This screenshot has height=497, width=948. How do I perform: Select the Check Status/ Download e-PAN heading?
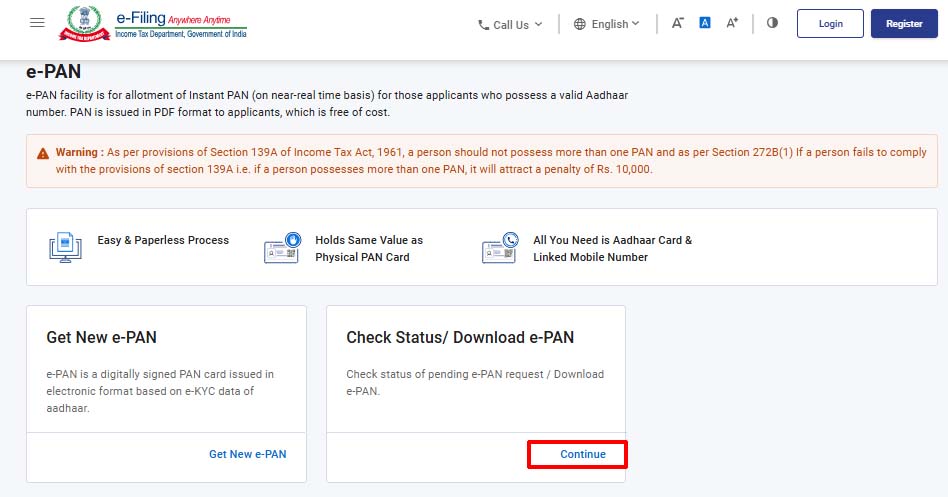click(x=460, y=337)
